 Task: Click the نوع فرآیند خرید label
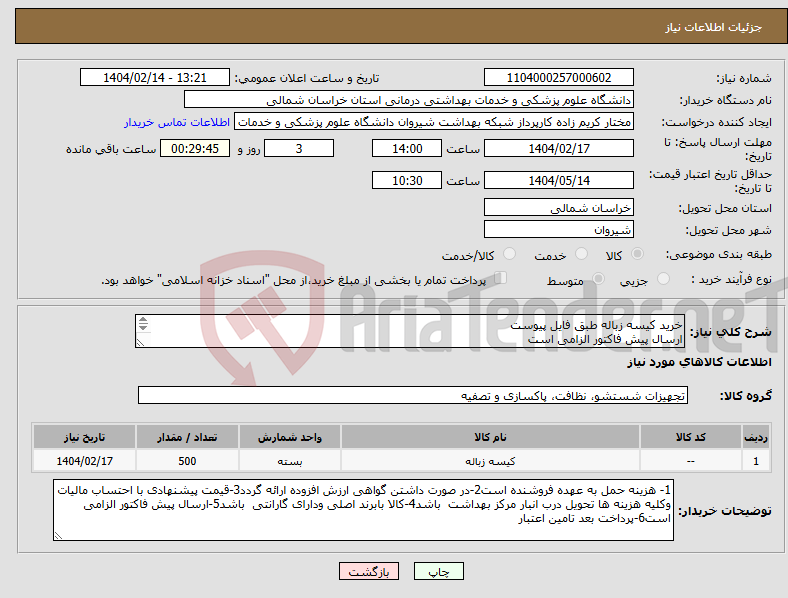tap(731, 279)
